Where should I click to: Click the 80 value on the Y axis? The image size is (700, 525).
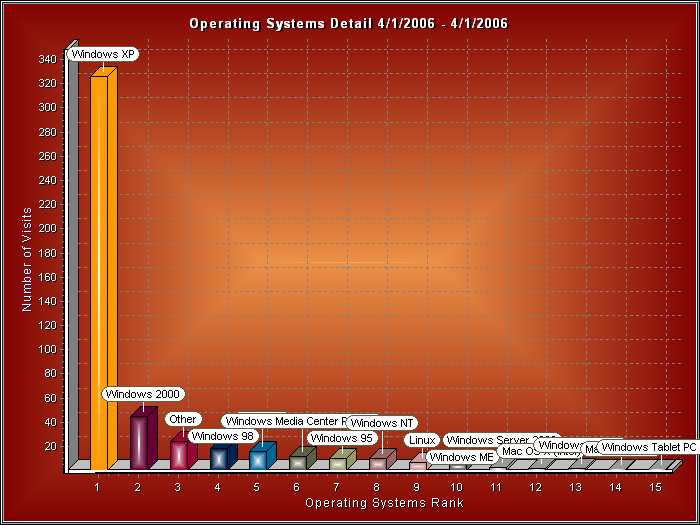pyautogui.click(x=50, y=374)
